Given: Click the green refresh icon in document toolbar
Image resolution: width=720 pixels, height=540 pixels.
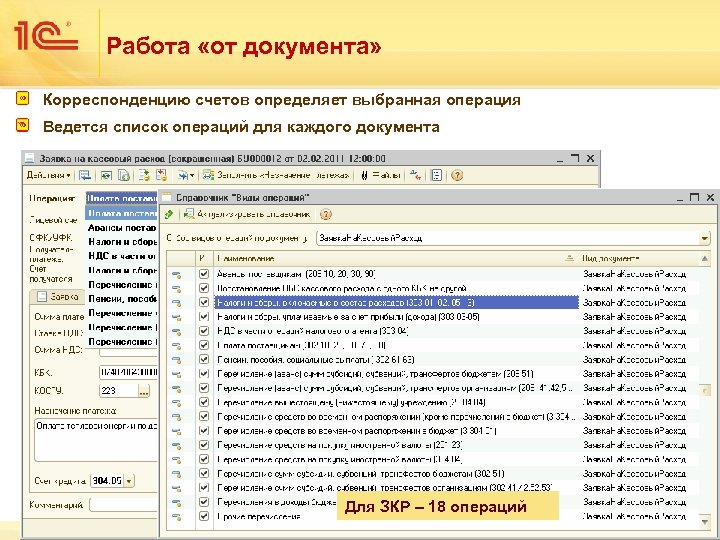Looking at the screenshot, I should (107, 175).
